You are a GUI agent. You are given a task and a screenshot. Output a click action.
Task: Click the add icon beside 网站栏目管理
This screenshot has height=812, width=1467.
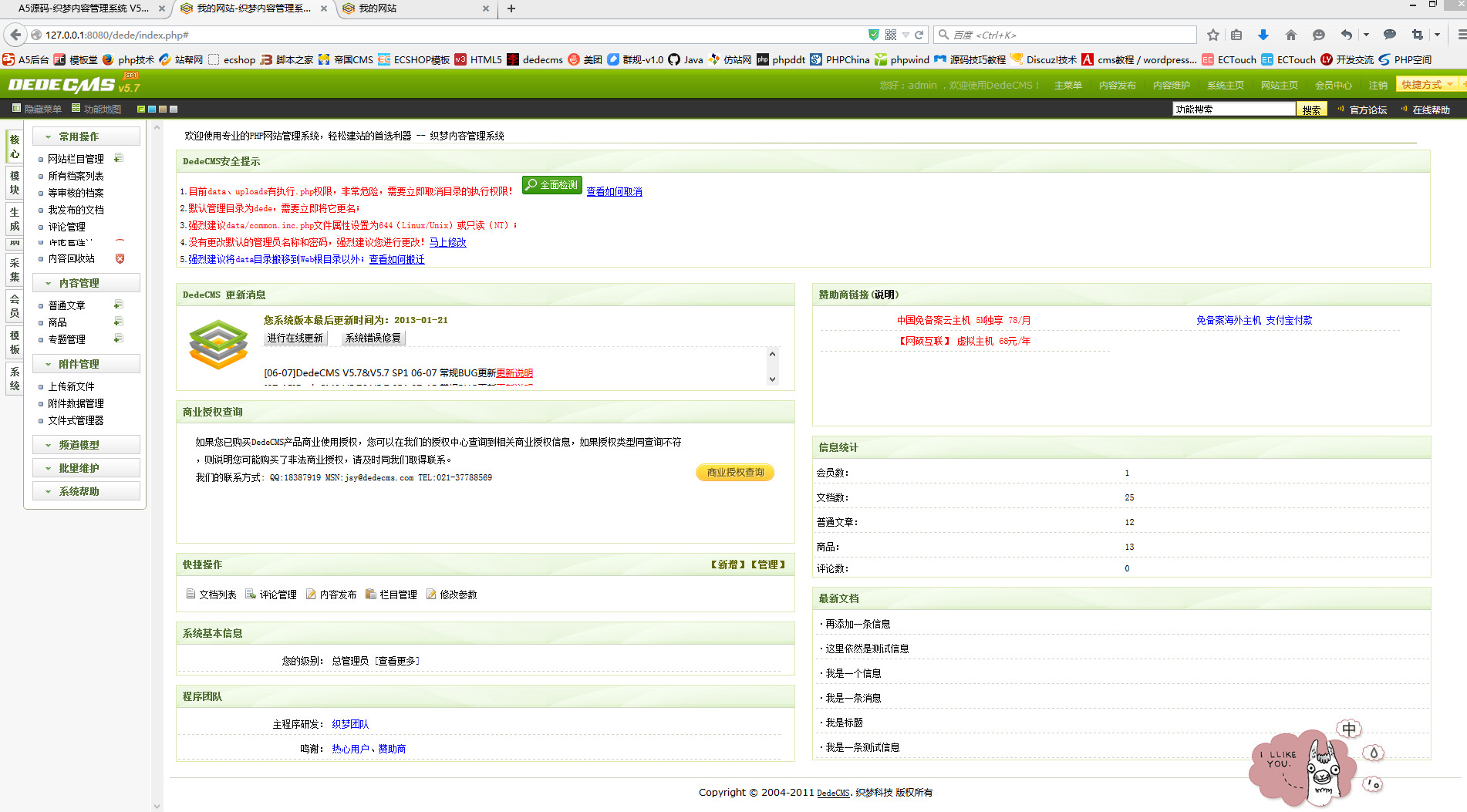[118, 158]
